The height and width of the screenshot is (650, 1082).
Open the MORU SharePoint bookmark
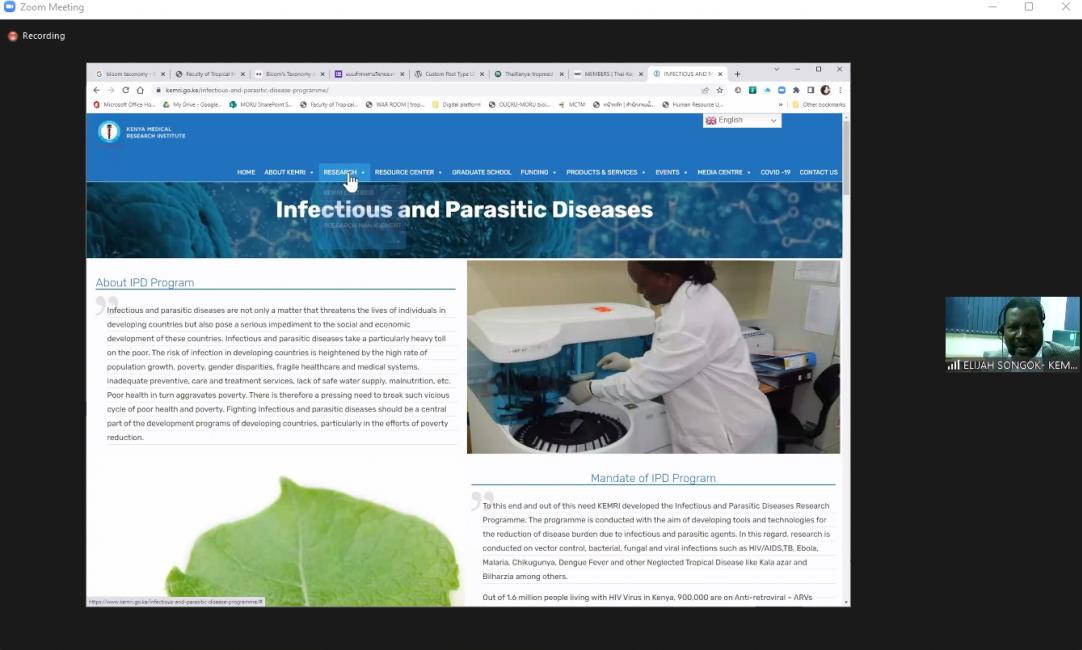[261, 105]
